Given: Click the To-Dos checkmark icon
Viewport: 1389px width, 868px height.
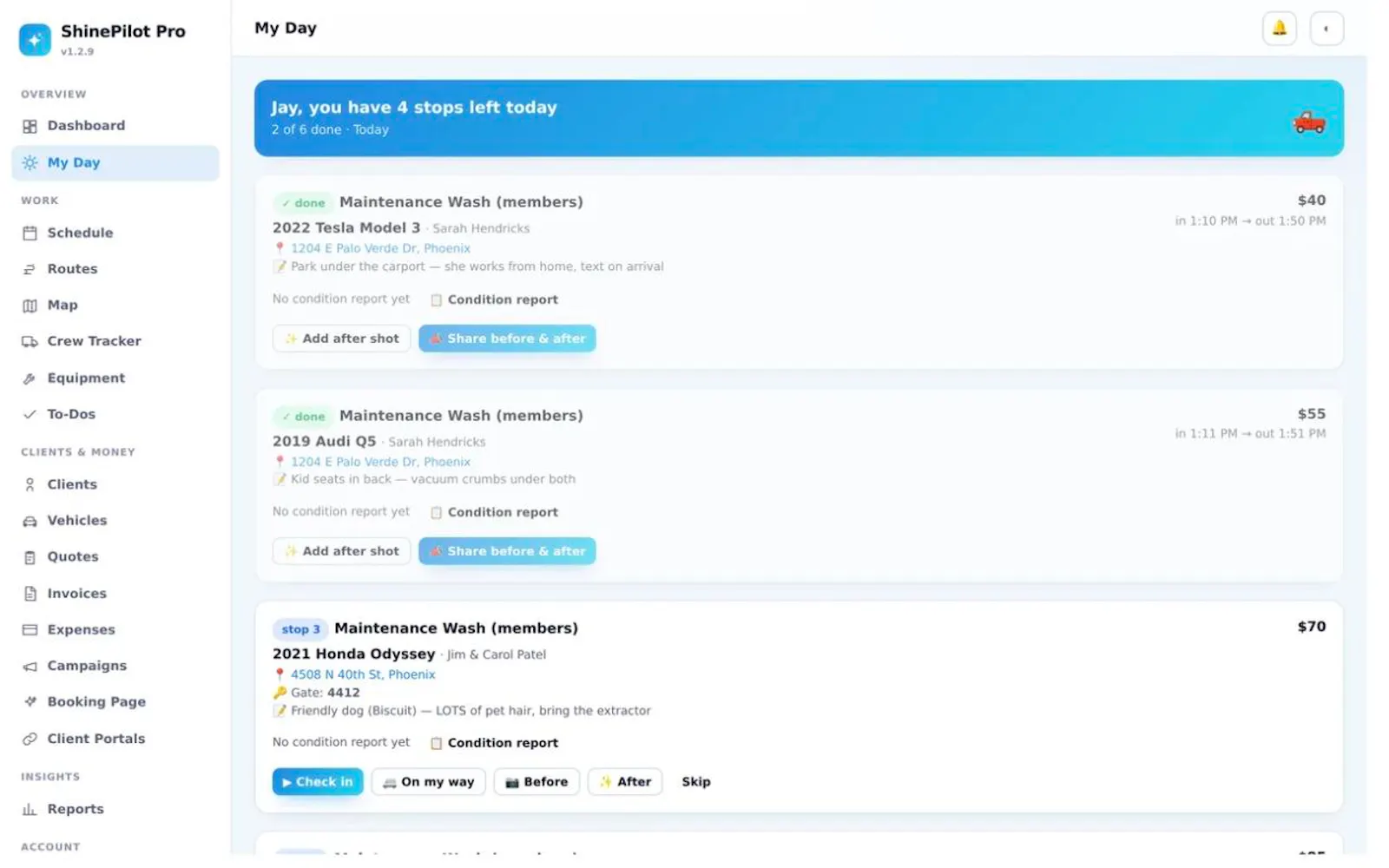Looking at the screenshot, I should coord(30,414).
